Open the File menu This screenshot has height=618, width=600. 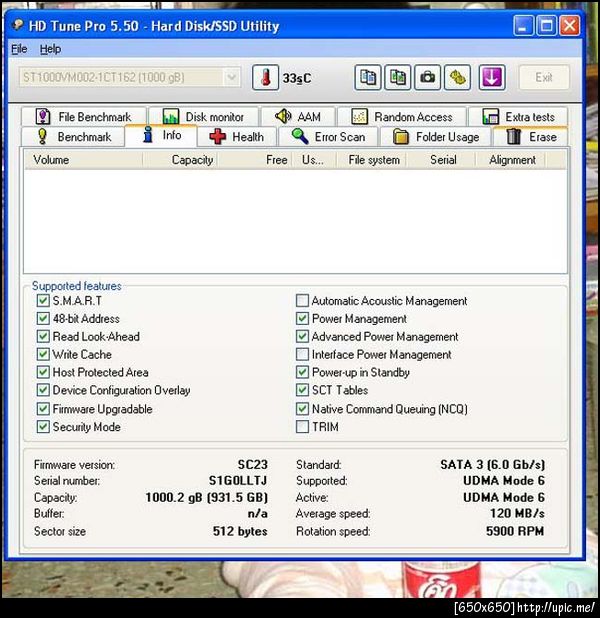tap(19, 49)
